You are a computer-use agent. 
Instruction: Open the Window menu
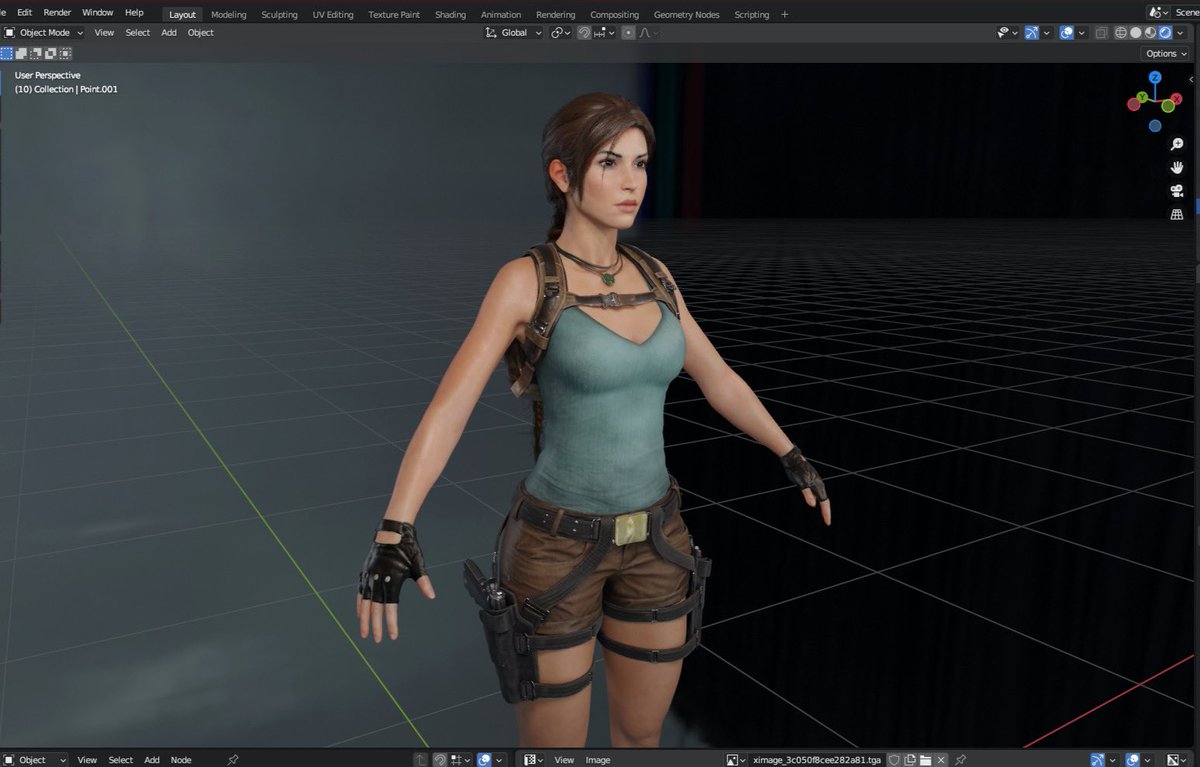[x=97, y=13]
